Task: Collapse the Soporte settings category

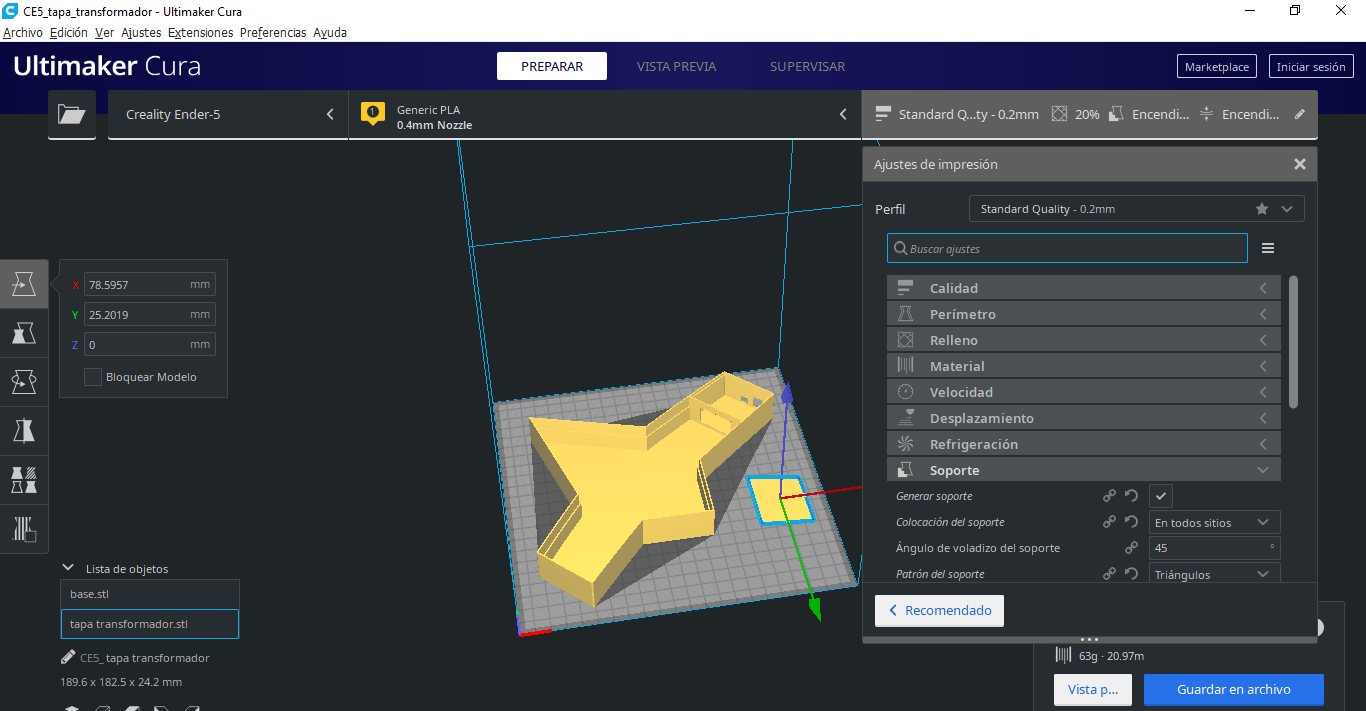Action: [1084, 470]
